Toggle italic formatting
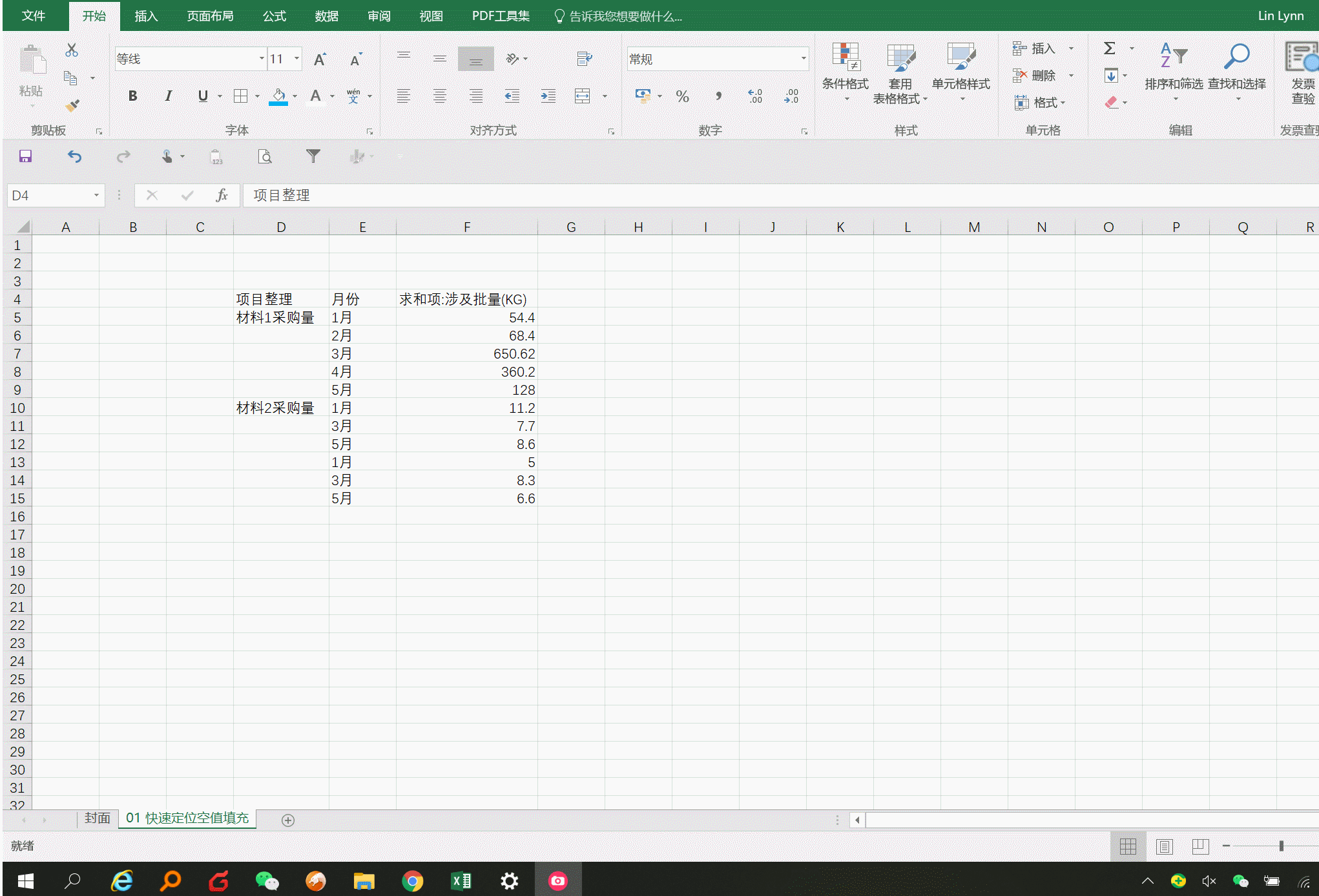 click(x=168, y=96)
